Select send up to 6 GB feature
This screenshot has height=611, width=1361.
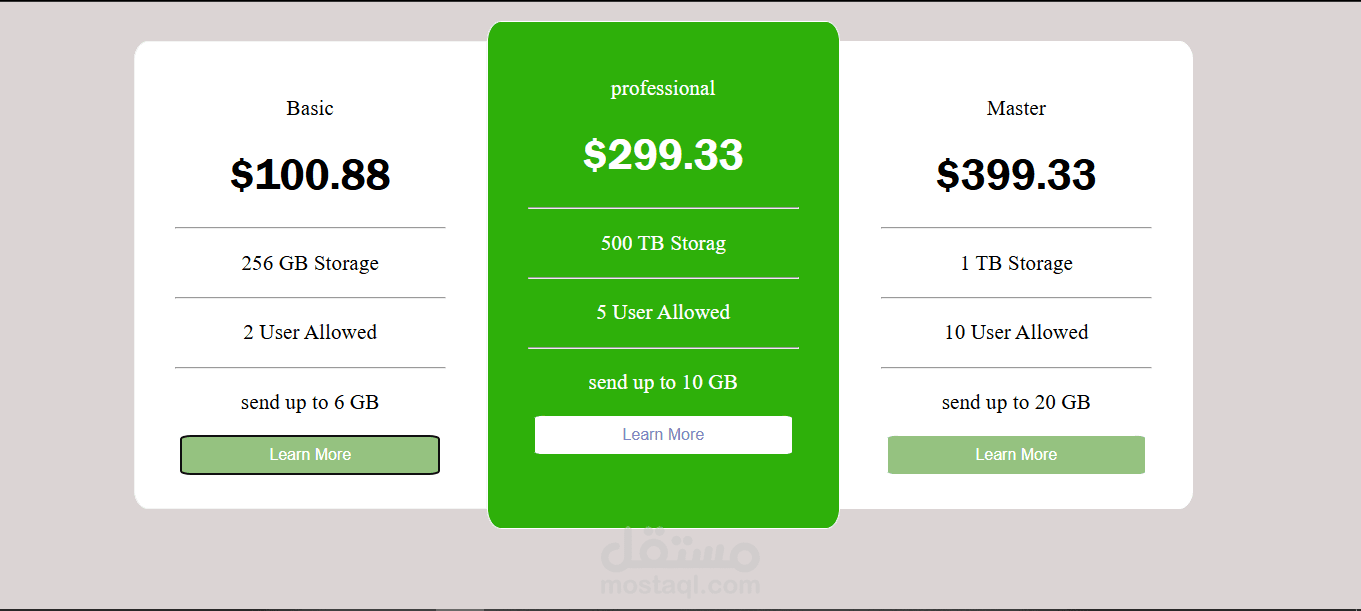coord(310,402)
